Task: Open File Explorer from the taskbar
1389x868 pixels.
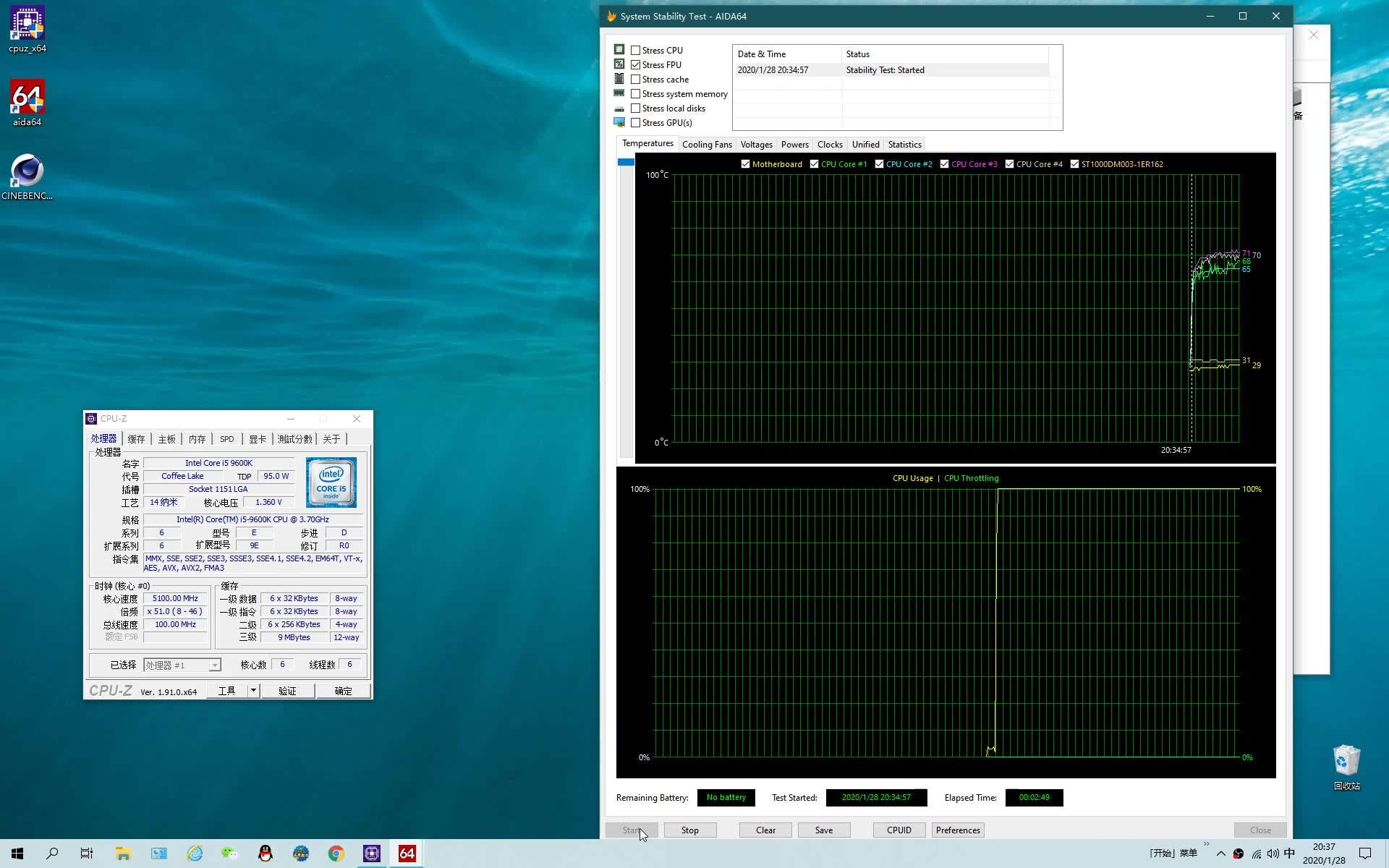Action: pos(123,854)
